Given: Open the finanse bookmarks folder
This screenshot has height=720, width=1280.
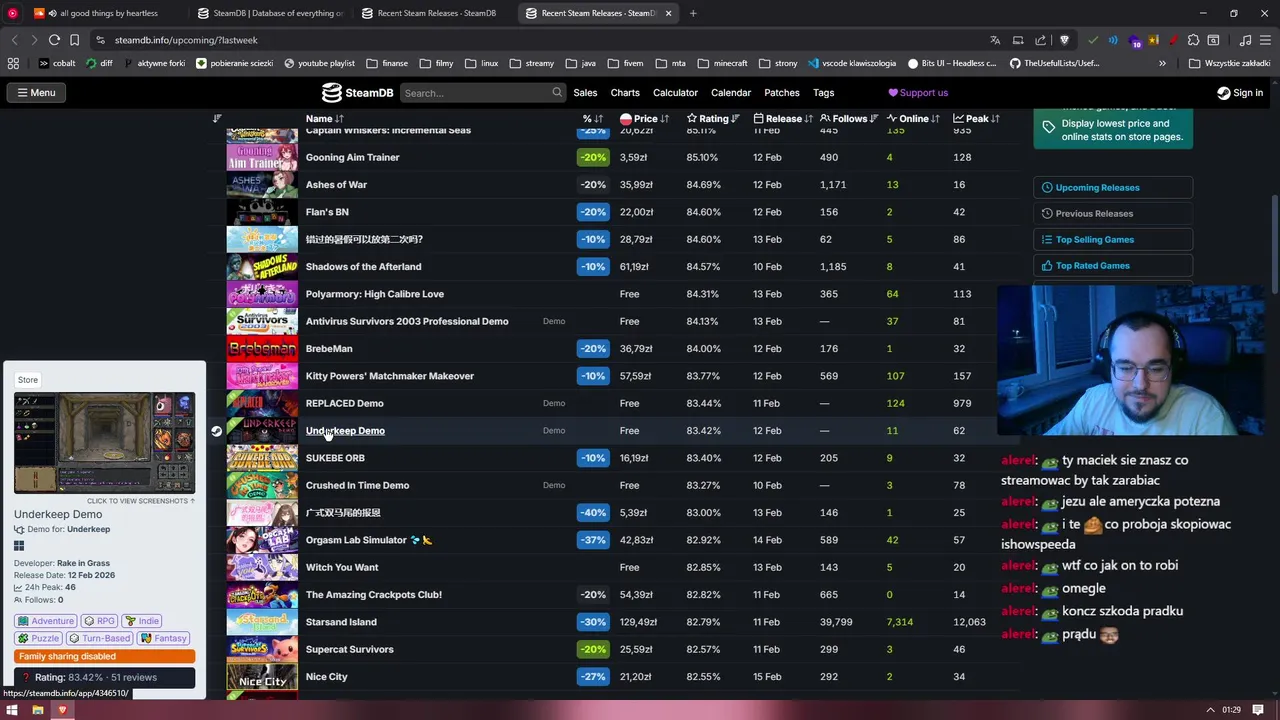Looking at the screenshot, I should tap(387, 63).
